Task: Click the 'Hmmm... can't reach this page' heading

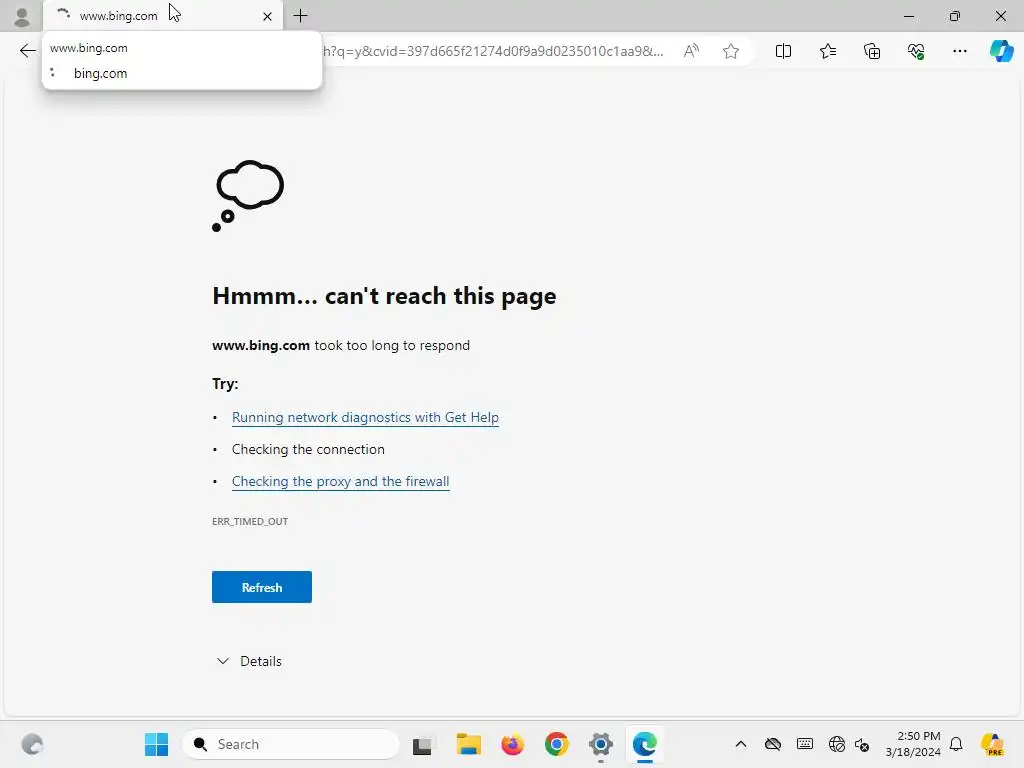Action: coord(384,296)
